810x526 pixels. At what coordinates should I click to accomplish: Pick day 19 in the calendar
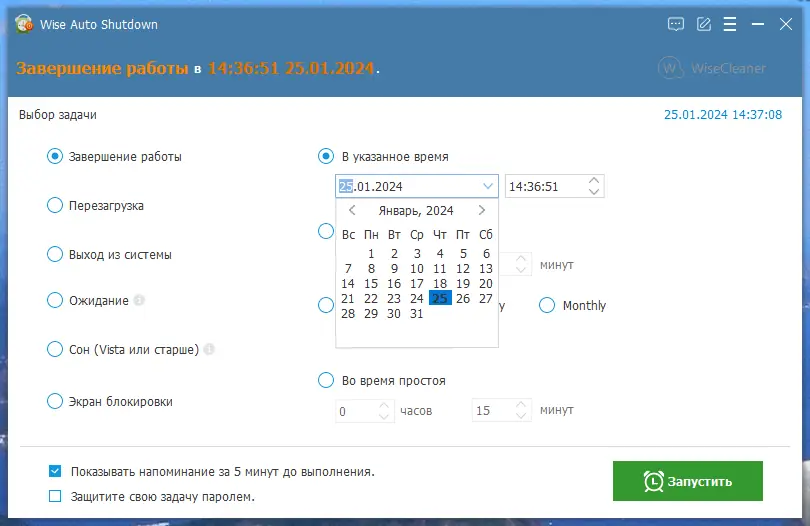463,284
